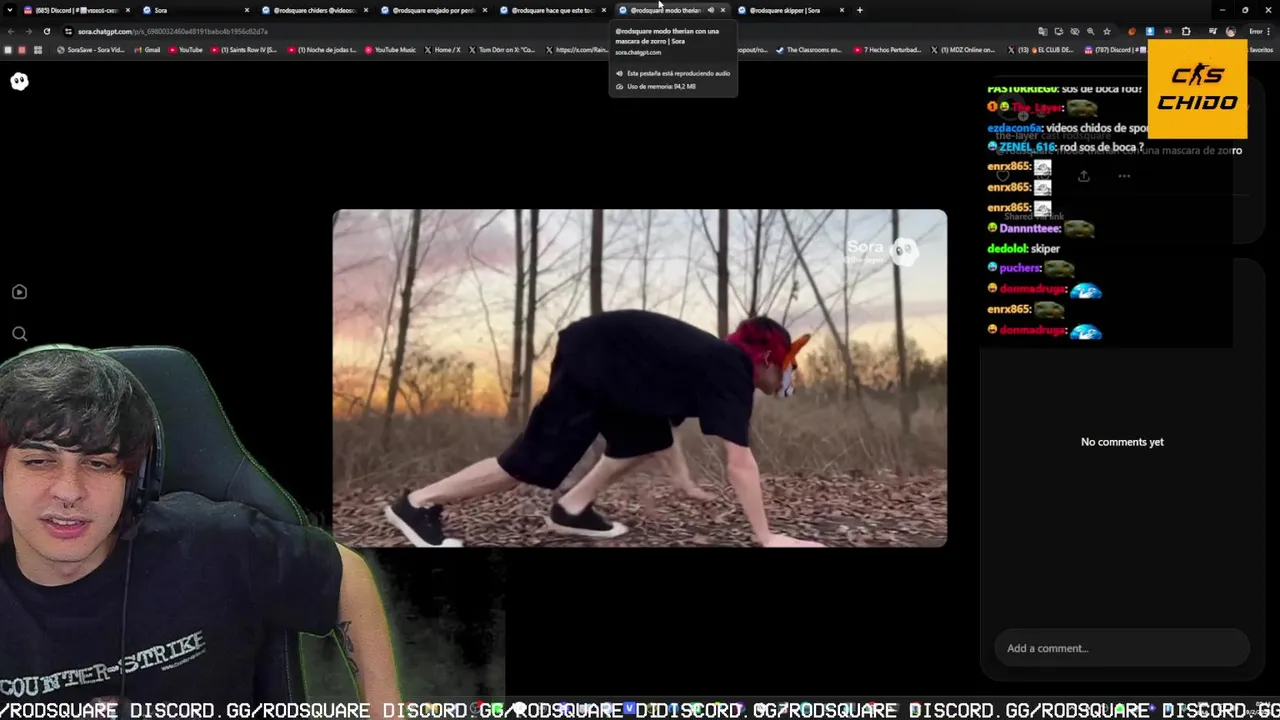Image resolution: width=1280 pixels, height=720 pixels.
Task: Open the orange extension icon
Action: point(1131,31)
